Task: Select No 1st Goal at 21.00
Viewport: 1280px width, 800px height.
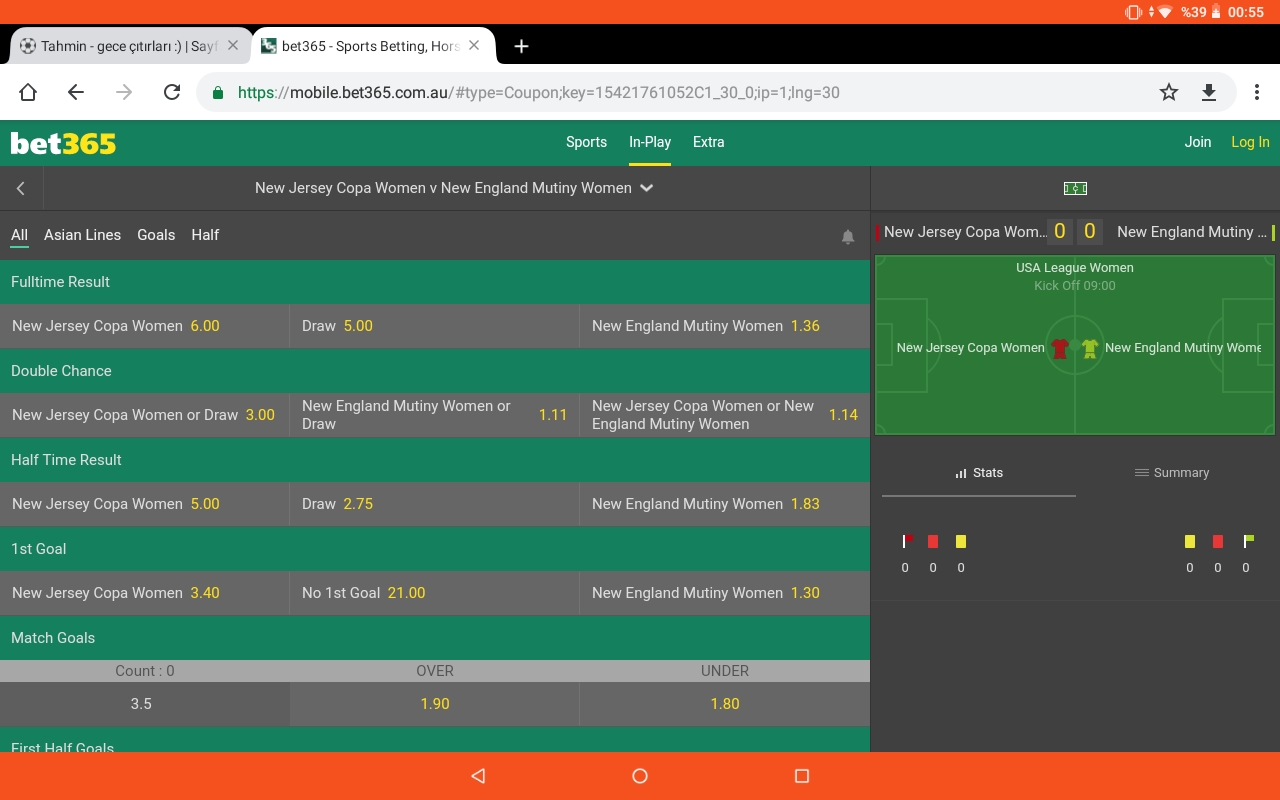Action: tap(435, 593)
